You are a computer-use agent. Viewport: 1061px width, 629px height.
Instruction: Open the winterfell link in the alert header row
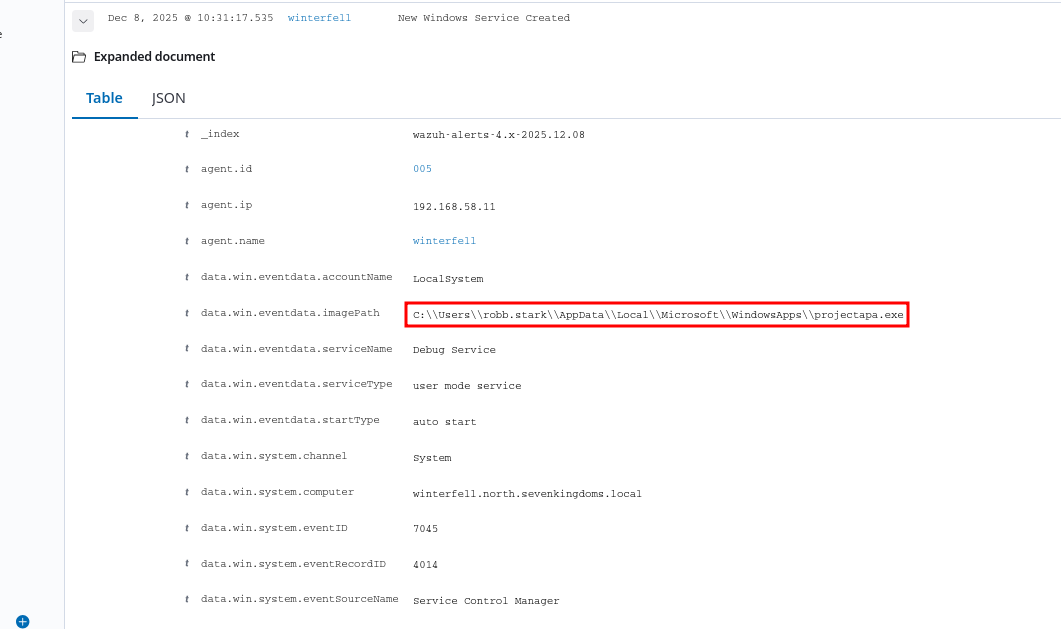(319, 18)
